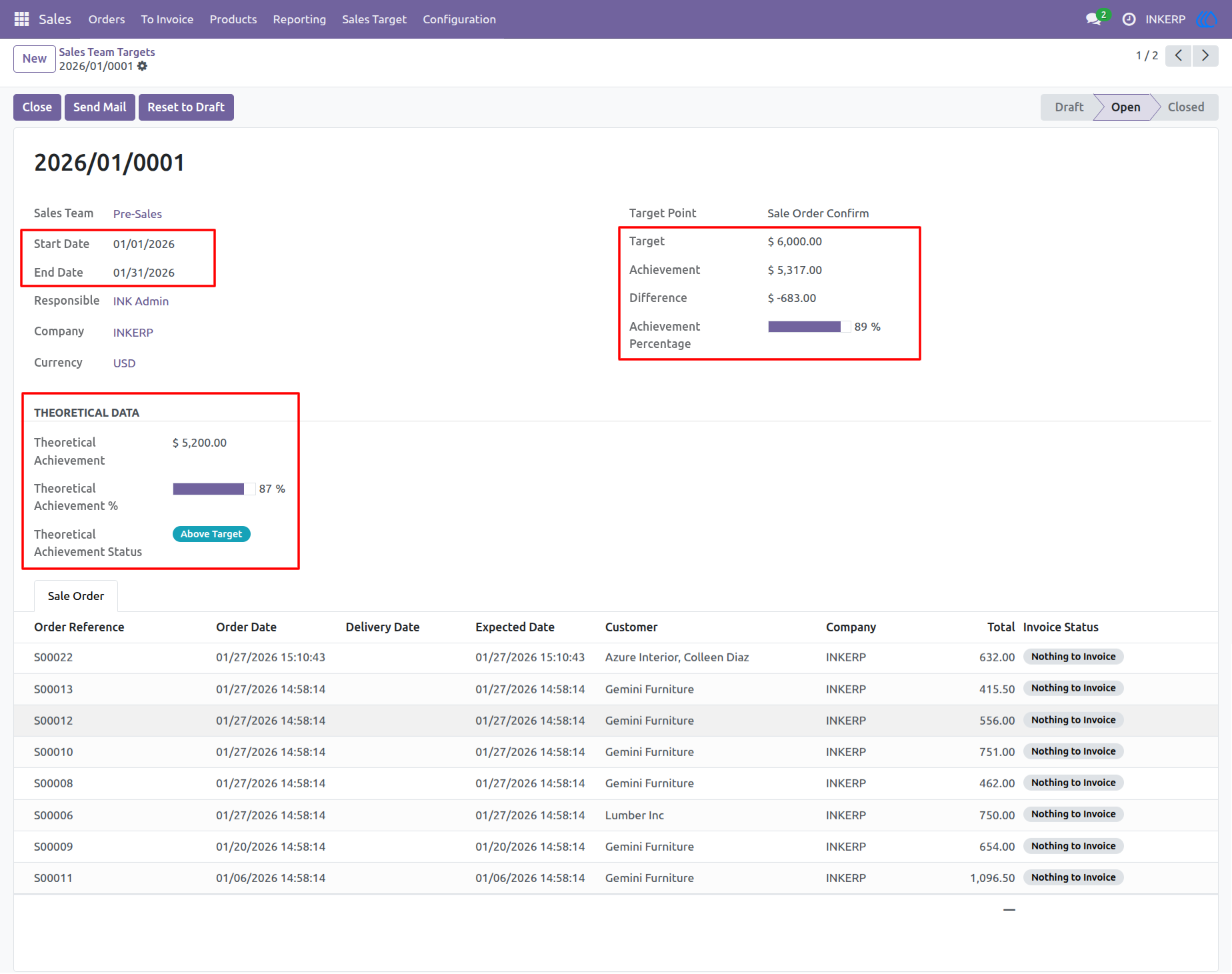Click the gear icon beside 2026/01/0001

coord(143,66)
